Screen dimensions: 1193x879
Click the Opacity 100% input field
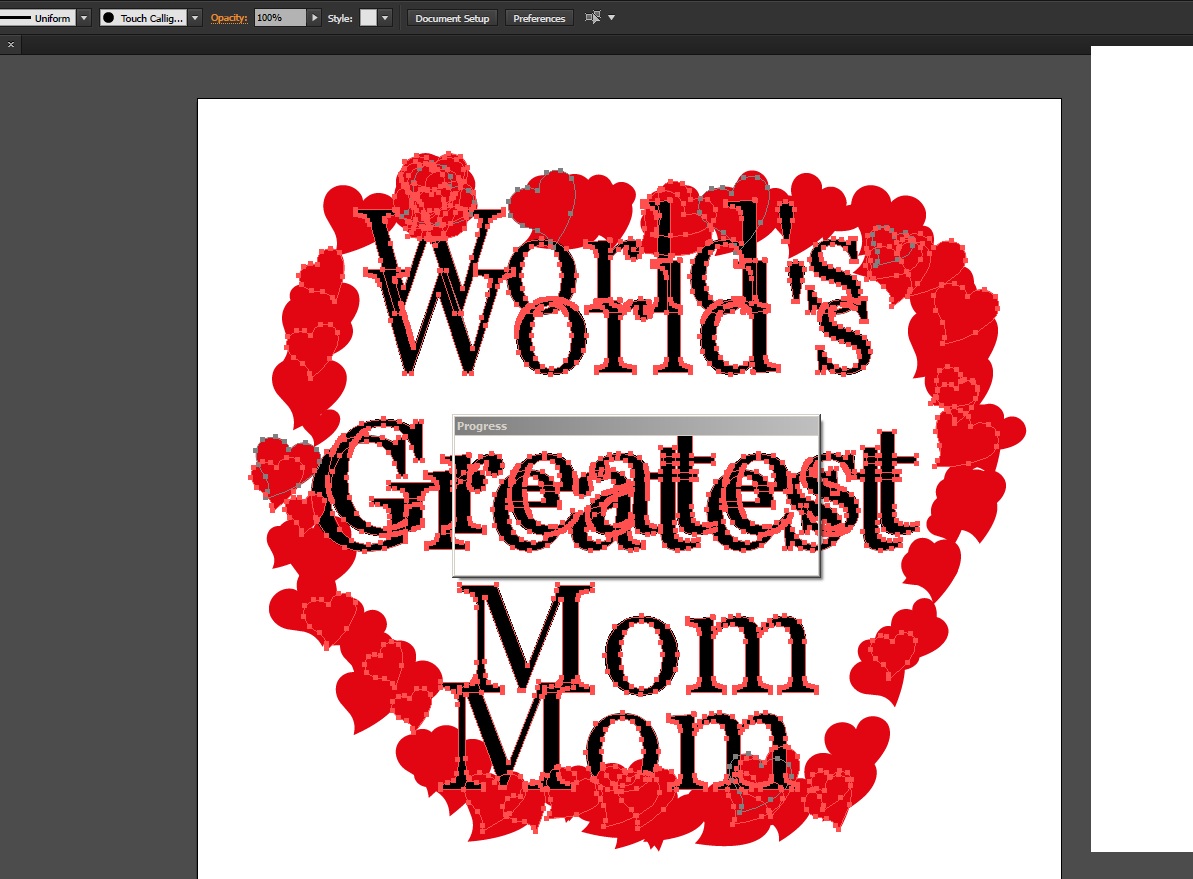click(x=279, y=18)
